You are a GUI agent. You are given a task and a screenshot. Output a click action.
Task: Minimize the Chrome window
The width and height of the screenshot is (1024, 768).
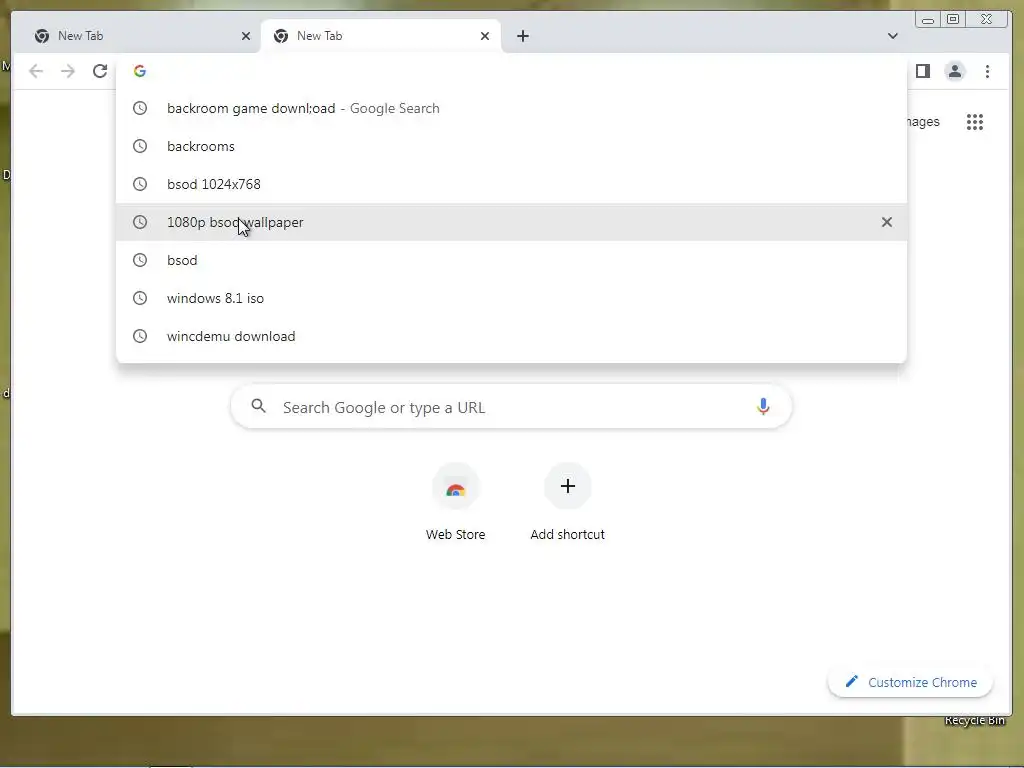(x=927, y=20)
